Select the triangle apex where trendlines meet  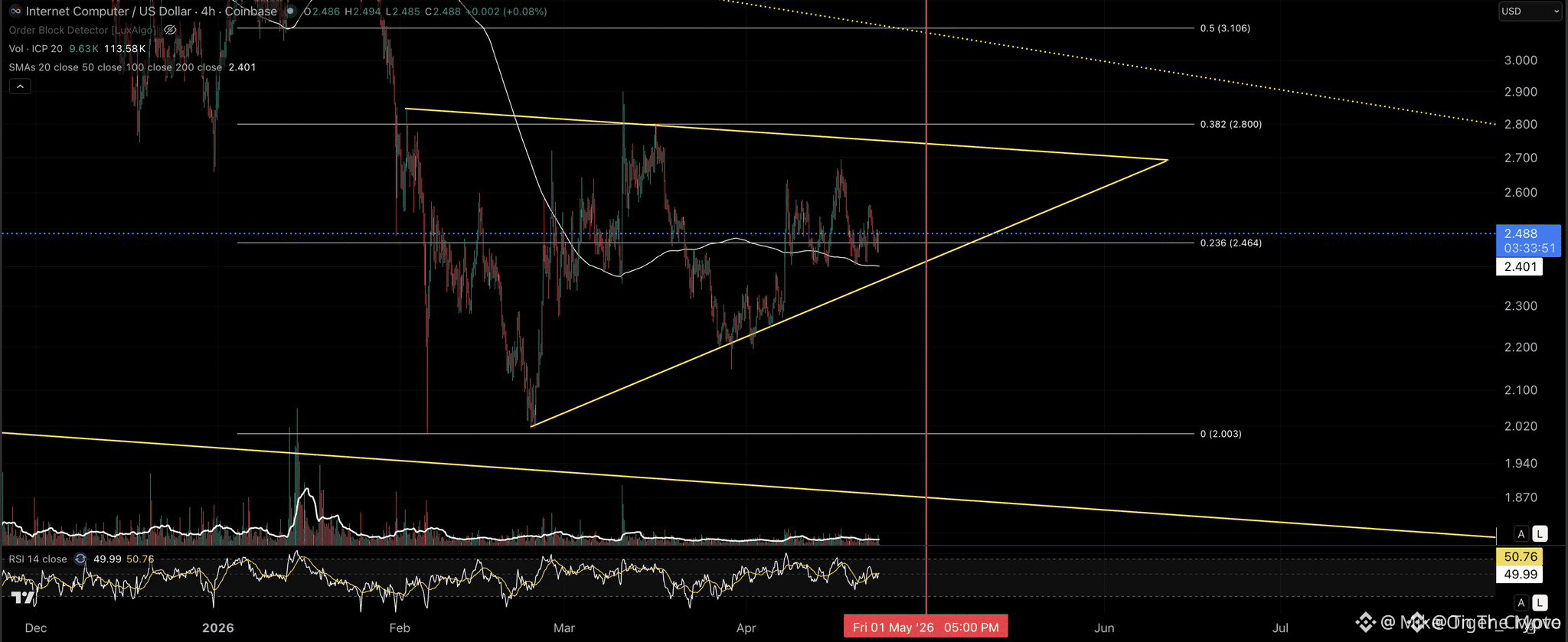pos(1167,160)
